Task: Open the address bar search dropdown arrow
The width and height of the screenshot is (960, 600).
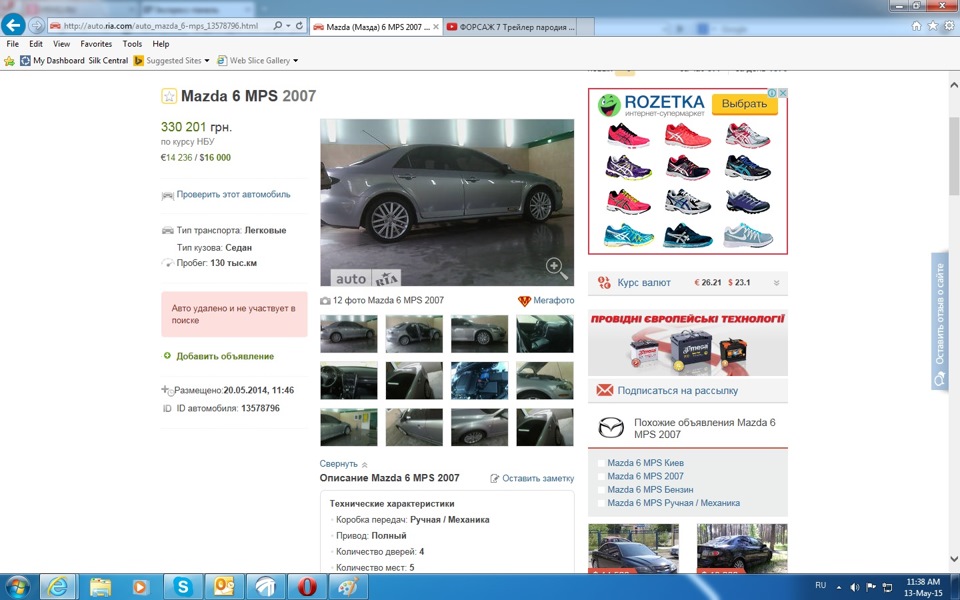Action: pyautogui.click(x=288, y=26)
